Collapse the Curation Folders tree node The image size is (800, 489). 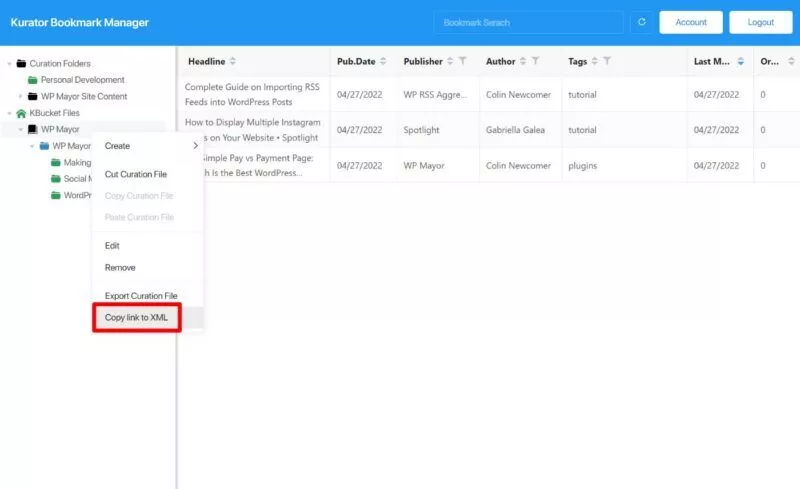9,64
